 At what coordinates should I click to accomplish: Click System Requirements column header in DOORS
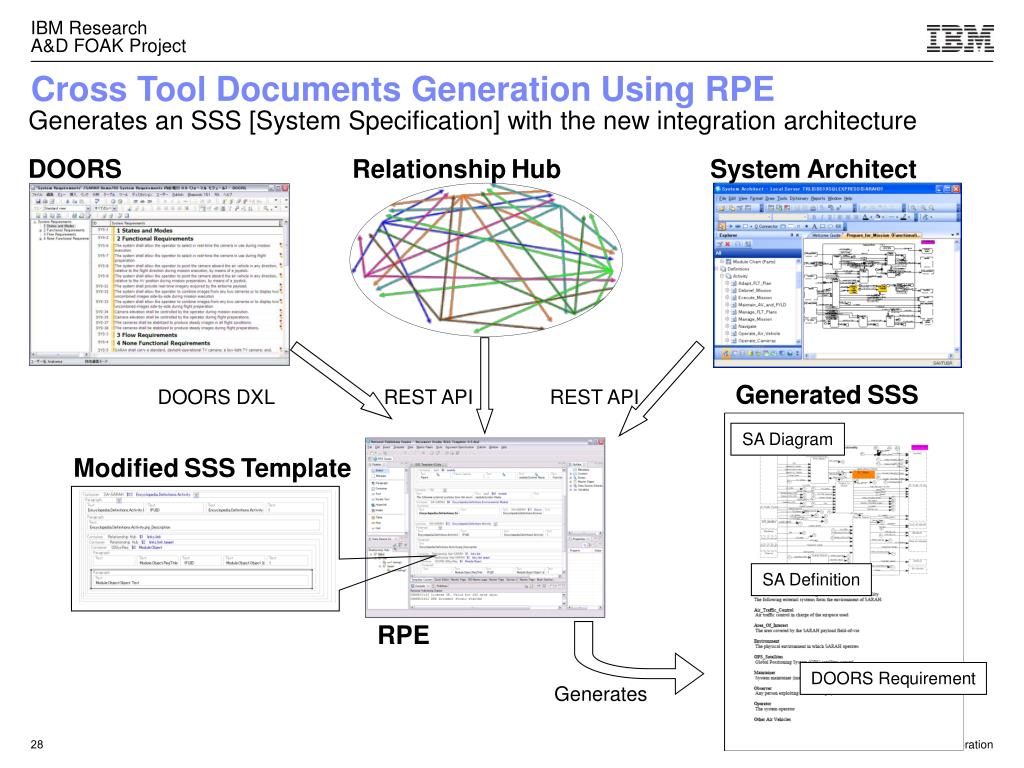click(196, 223)
